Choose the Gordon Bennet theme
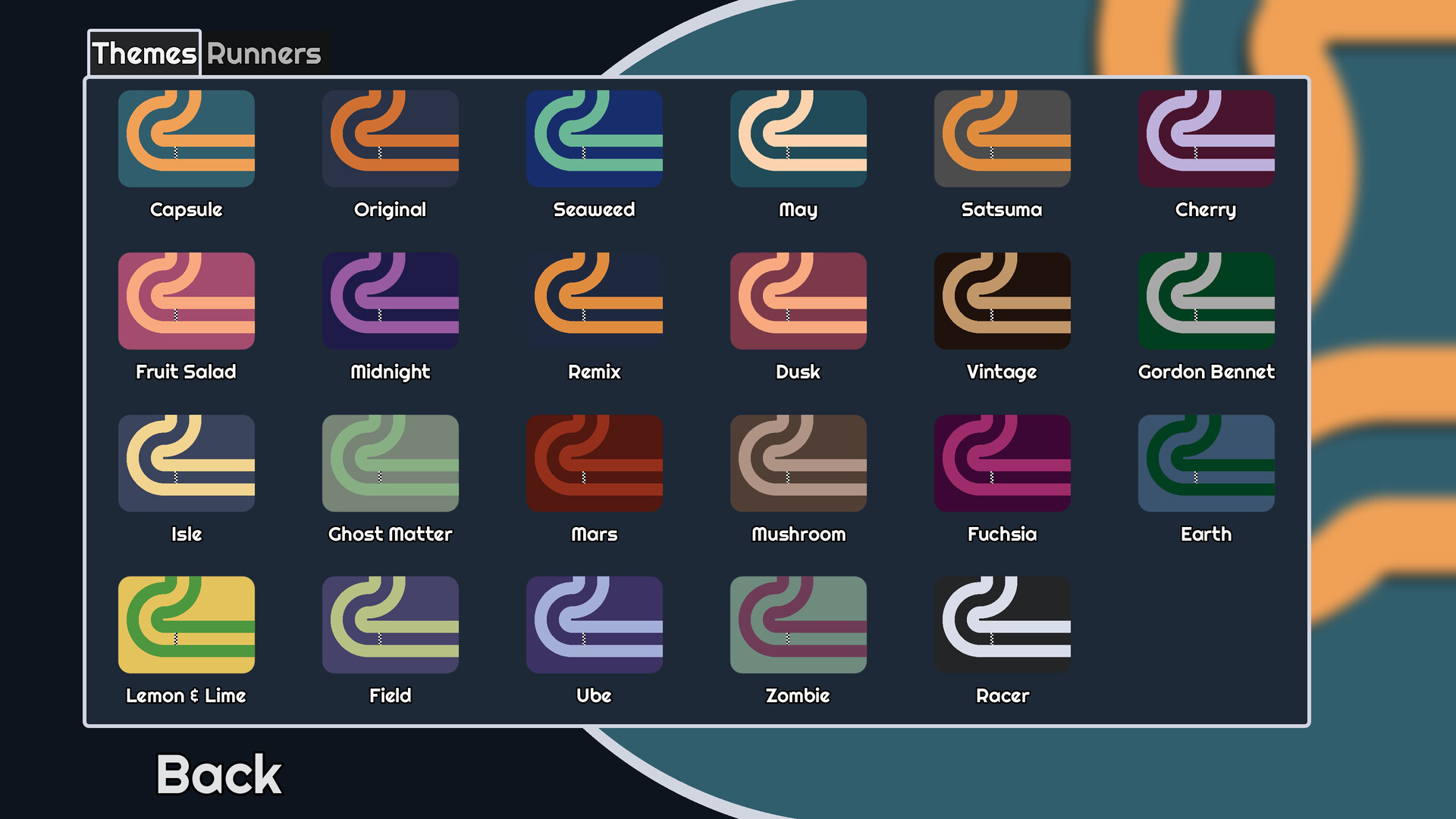This screenshot has height=819, width=1456. pos(1206,301)
